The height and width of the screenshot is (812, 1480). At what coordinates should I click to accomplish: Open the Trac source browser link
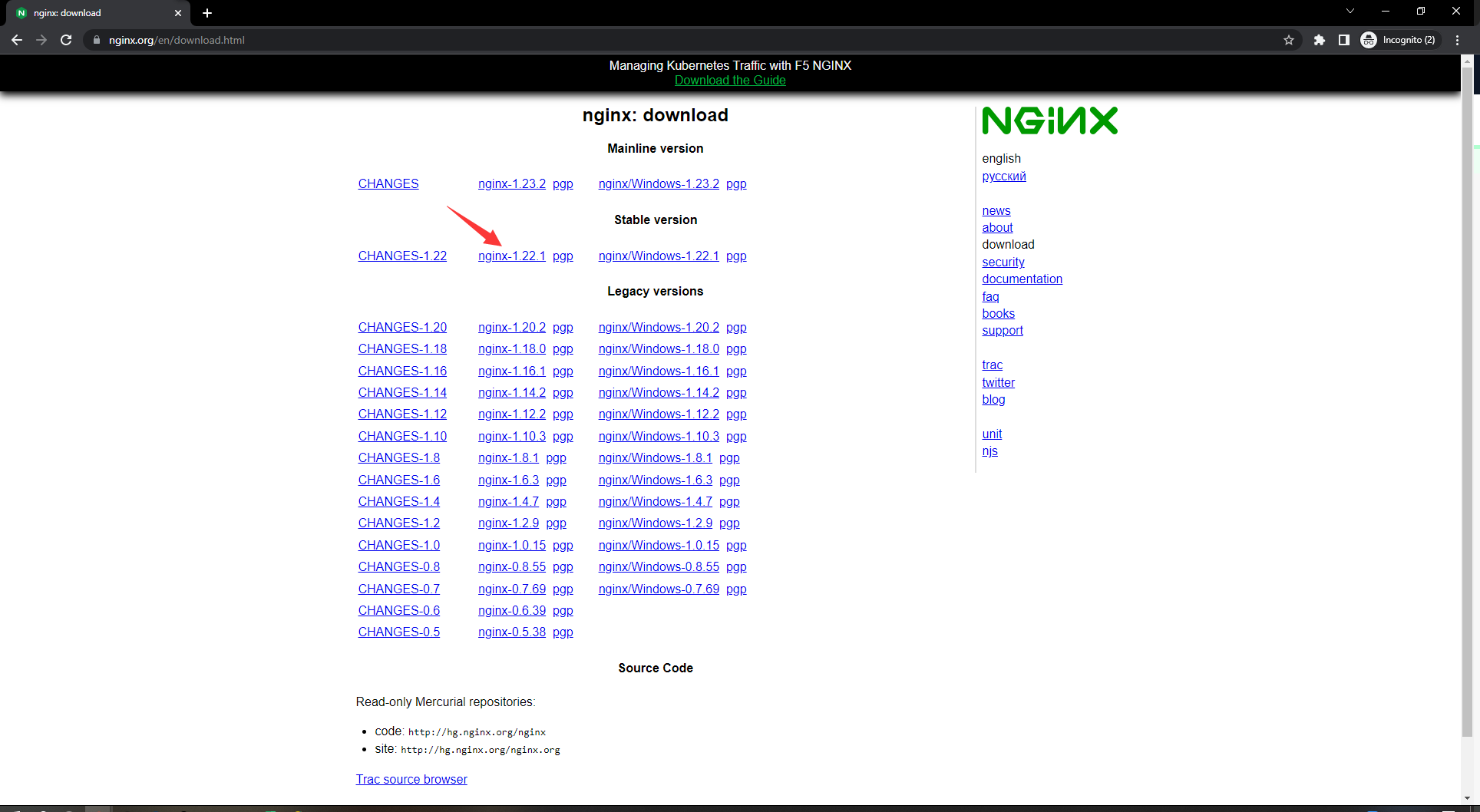tap(411, 779)
